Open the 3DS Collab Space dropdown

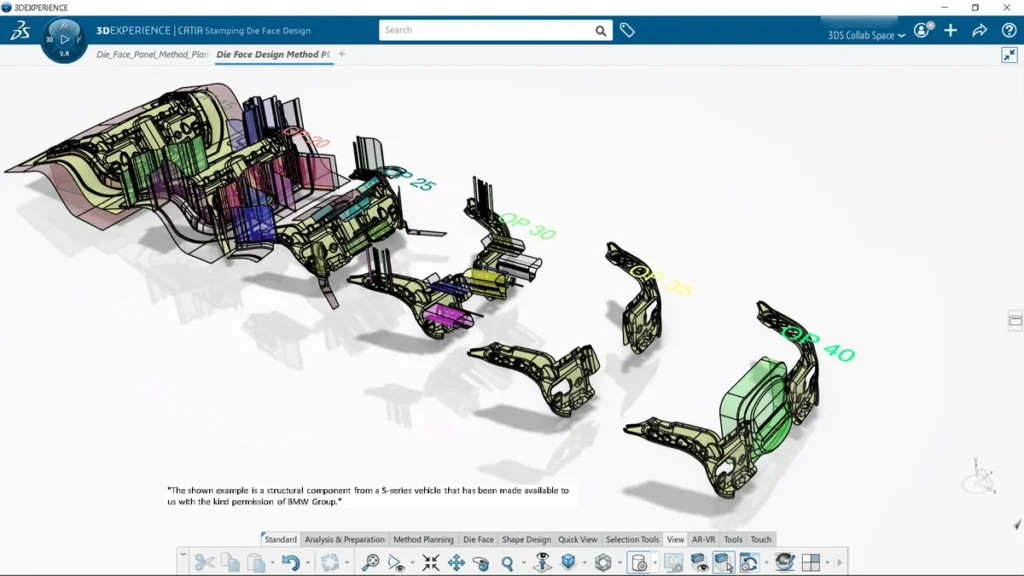866,35
